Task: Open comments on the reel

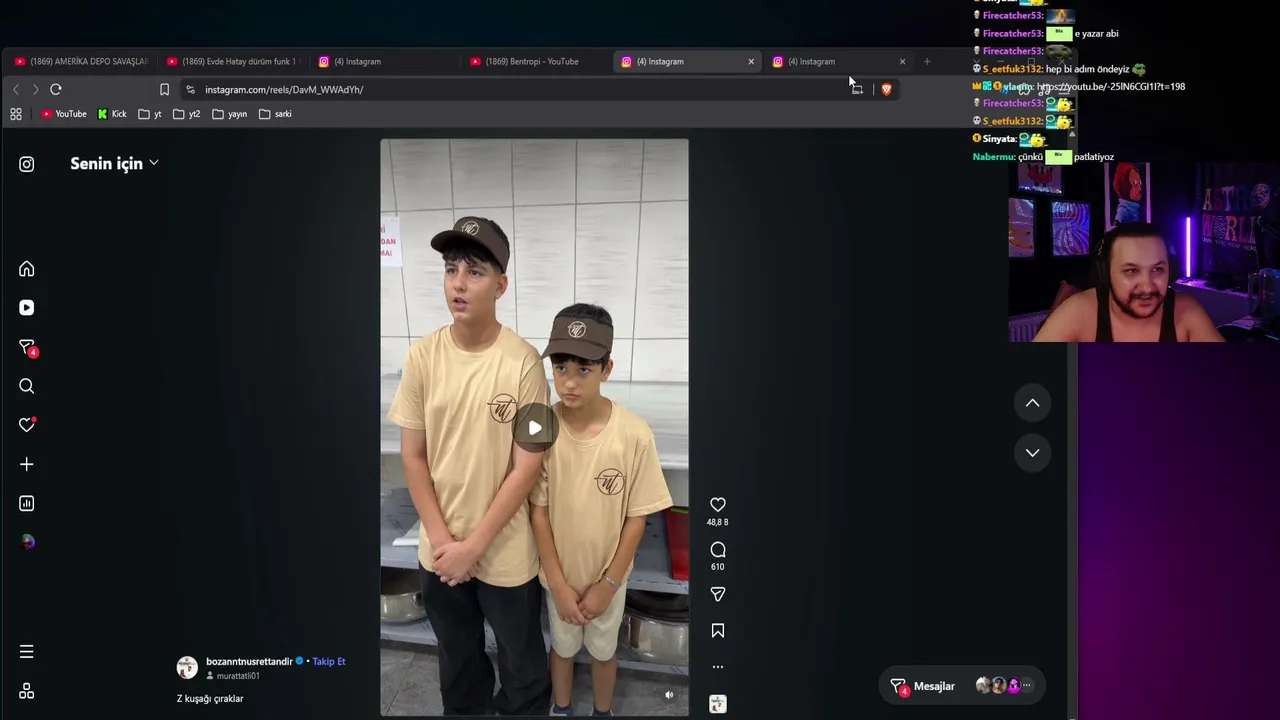Action: tap(718, 550)
